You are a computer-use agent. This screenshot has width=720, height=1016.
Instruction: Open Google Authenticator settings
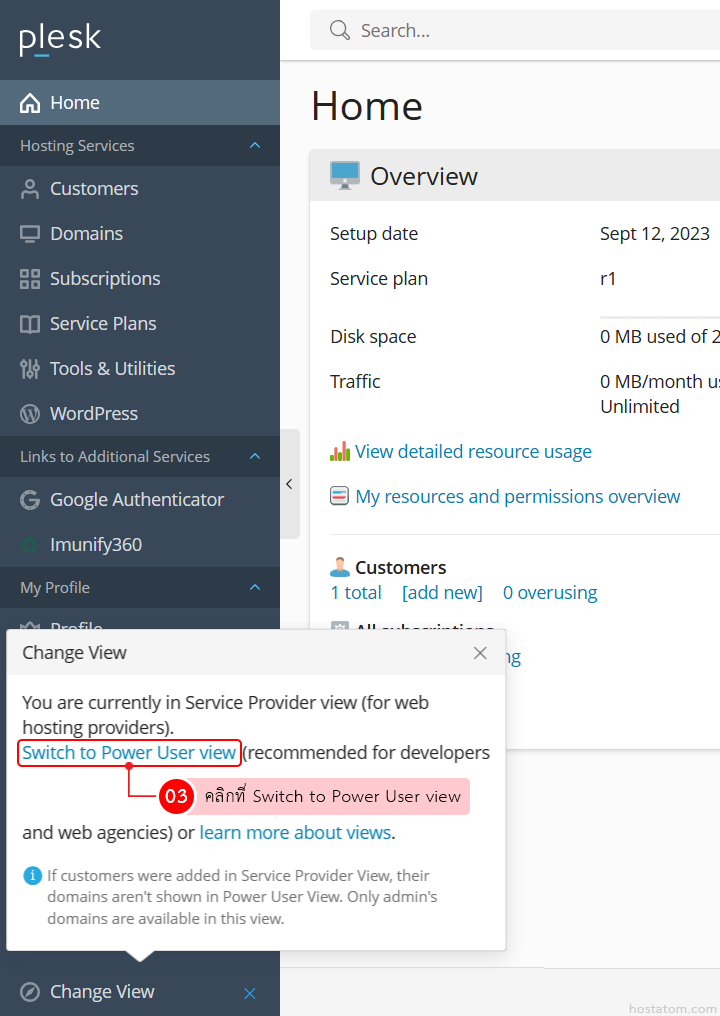(137, 500)
